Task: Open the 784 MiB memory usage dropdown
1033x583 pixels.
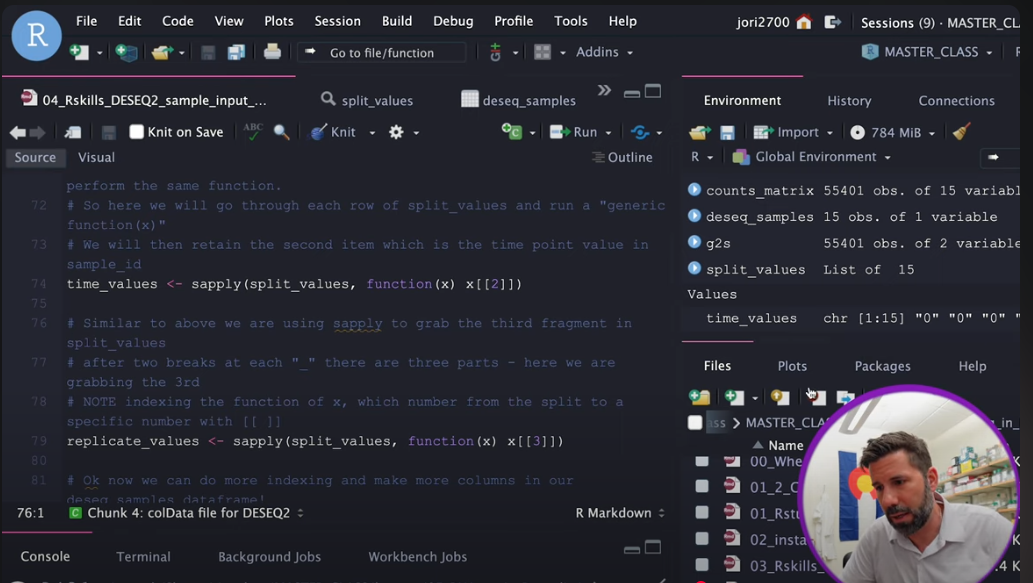Action: point(893,132)
